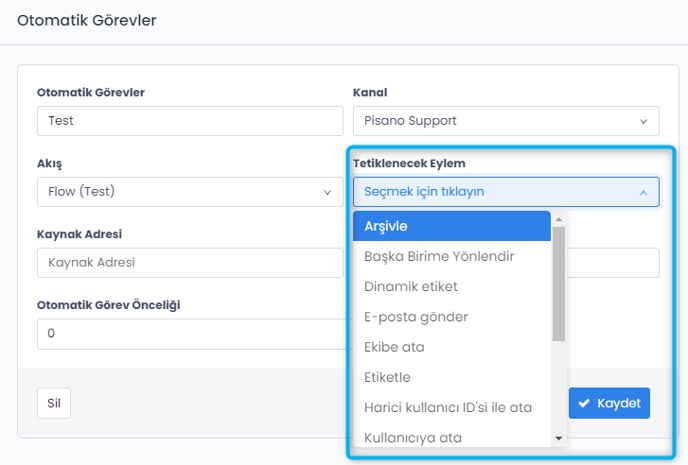This screenshot has height=465, width=688.
Task: Select Harici kullanıcı ID'si ile ata
Action: (x=451, y=407)
